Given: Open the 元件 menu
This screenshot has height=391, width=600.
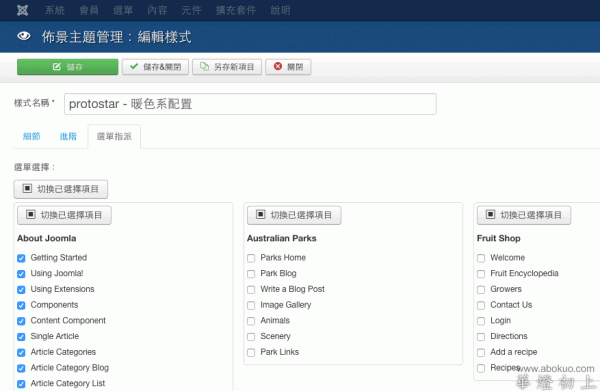Looking at the screenshot, I should (191, 10).
